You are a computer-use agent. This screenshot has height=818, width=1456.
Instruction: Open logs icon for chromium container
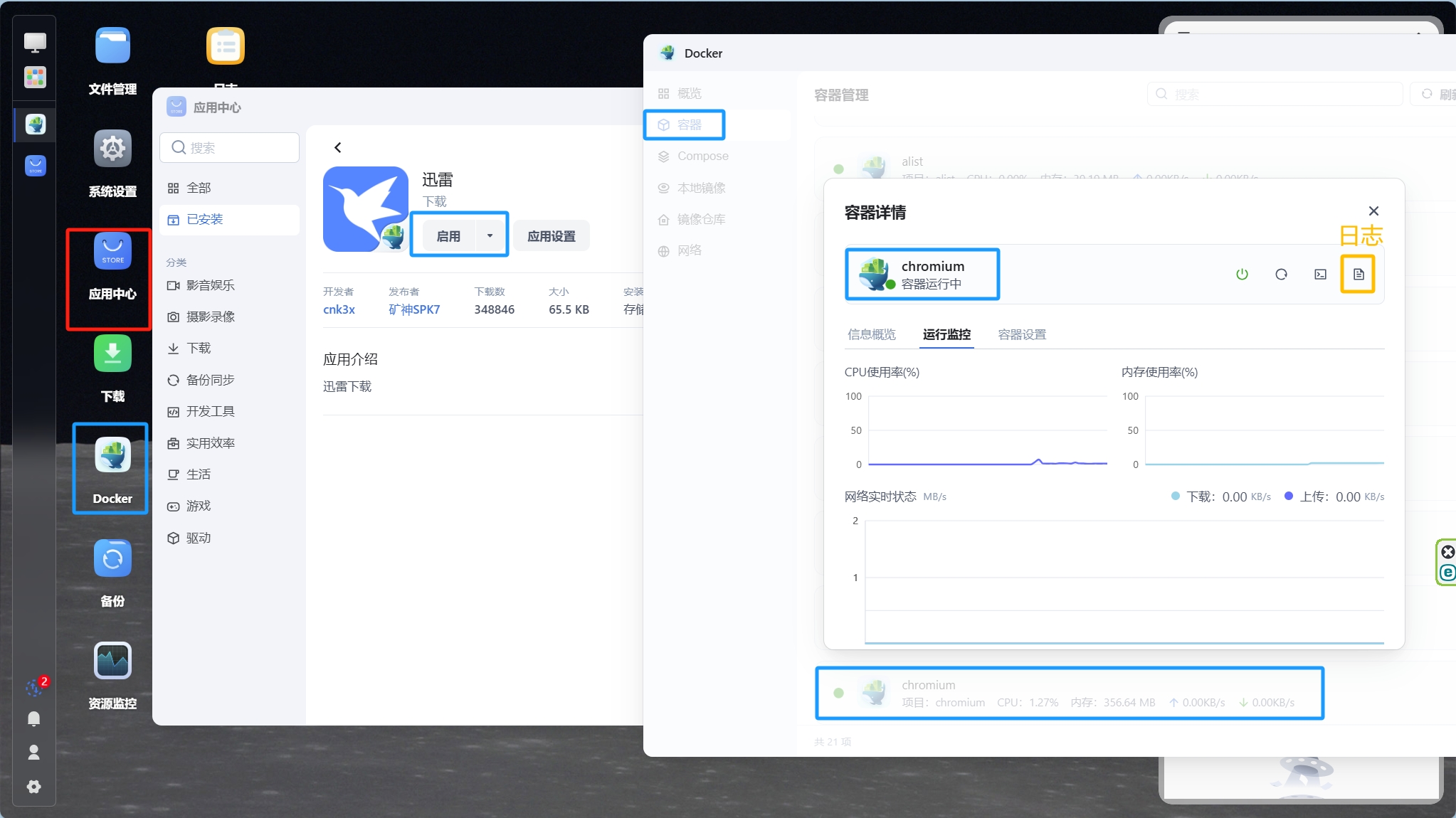point(1359,274)
